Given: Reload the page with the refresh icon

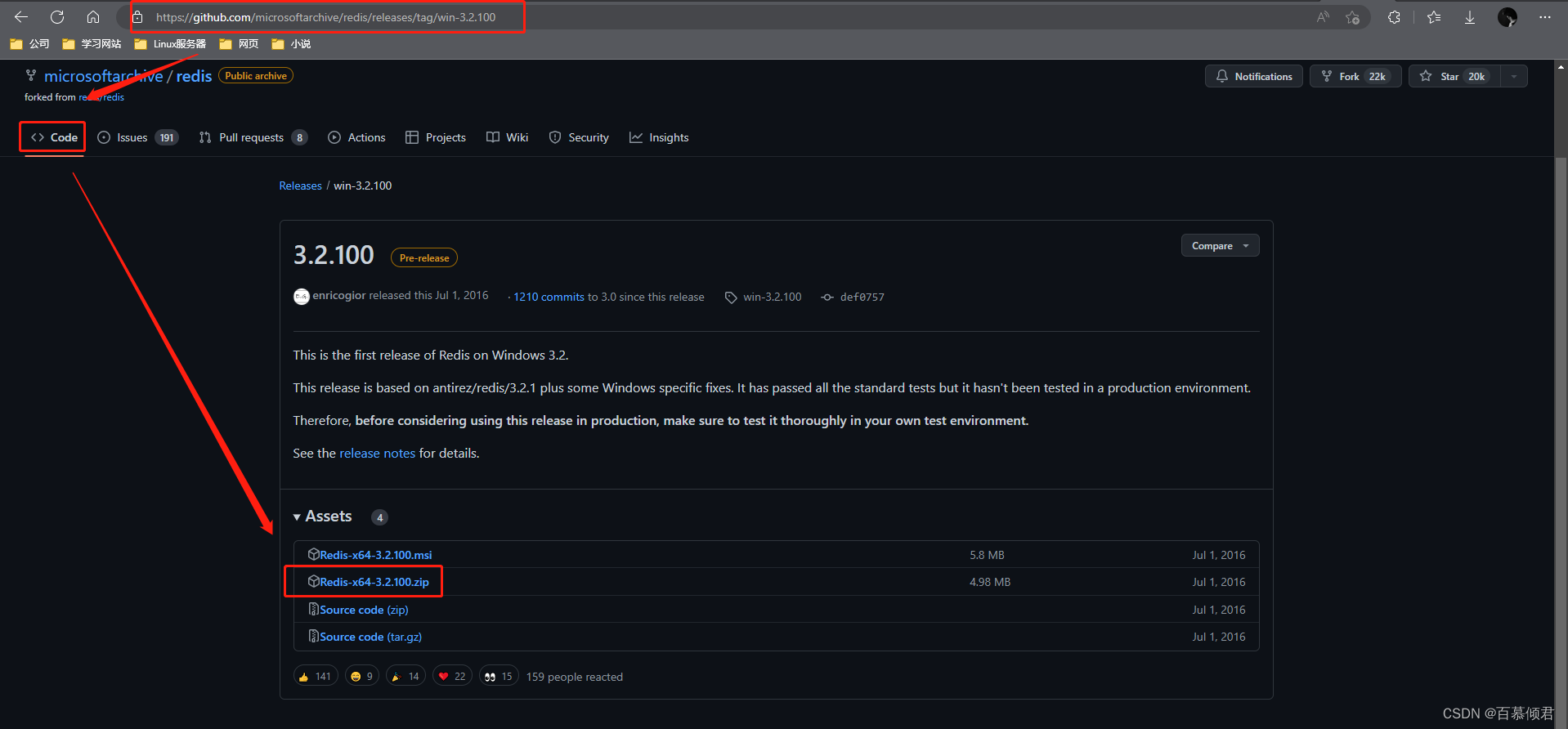Looking at the screenshot, I should 57,16.
